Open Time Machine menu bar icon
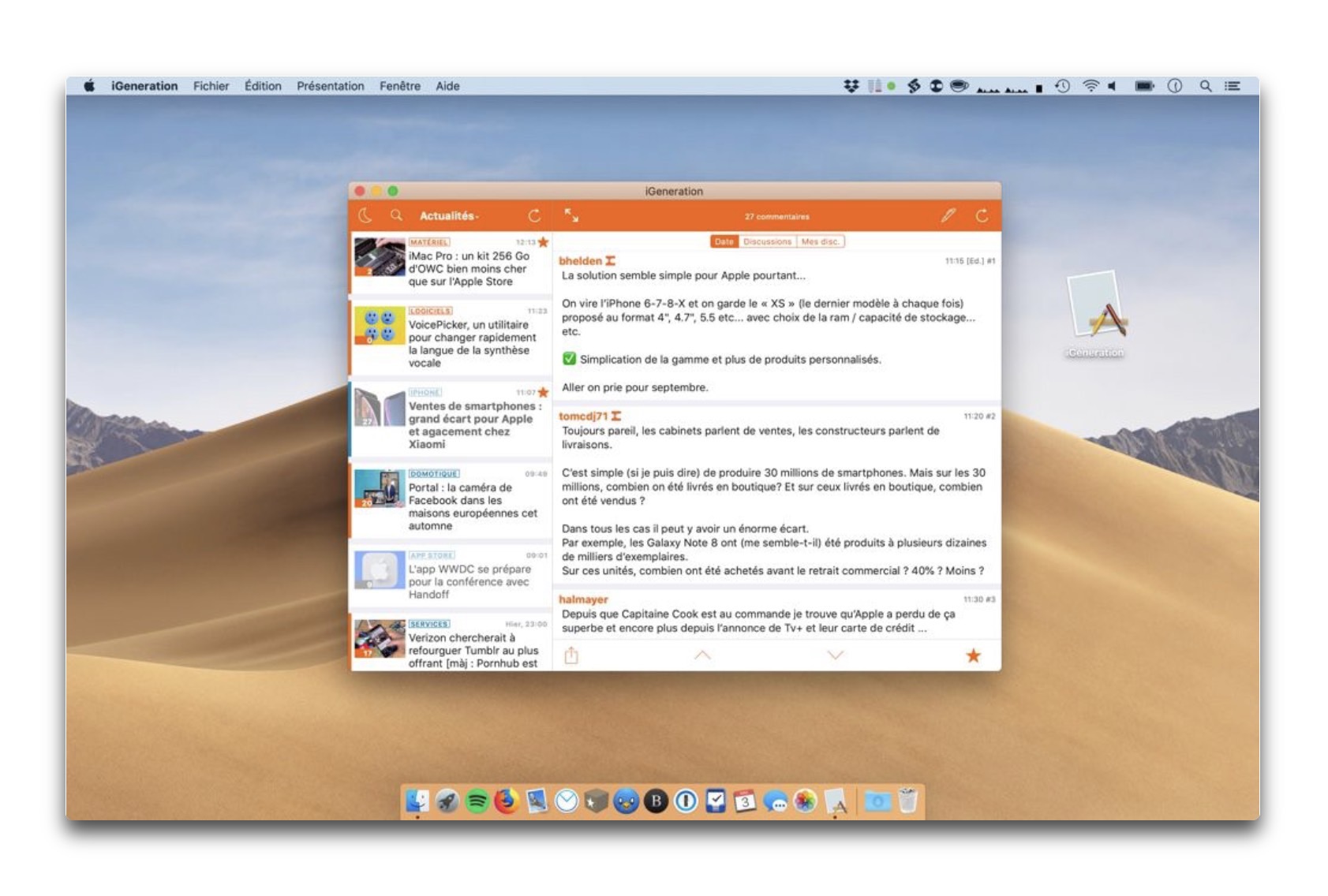Viewport: 1328px width, 896px height. click(1063, 86)
